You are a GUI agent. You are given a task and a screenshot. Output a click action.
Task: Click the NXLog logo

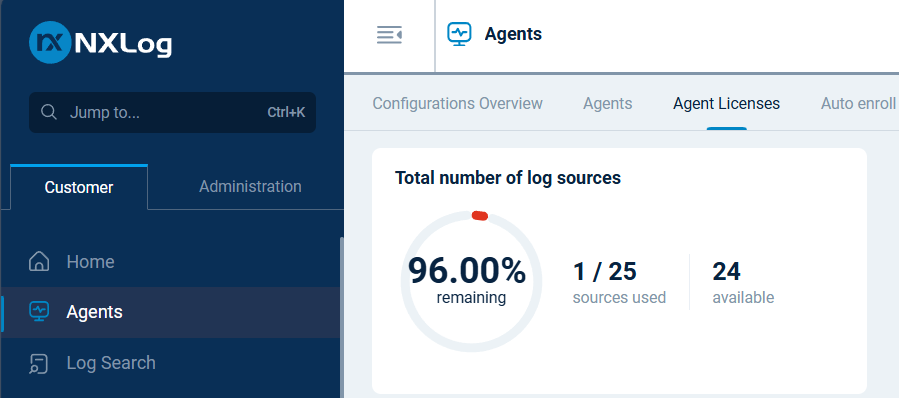pyautogui.click(x=100, y=42)
